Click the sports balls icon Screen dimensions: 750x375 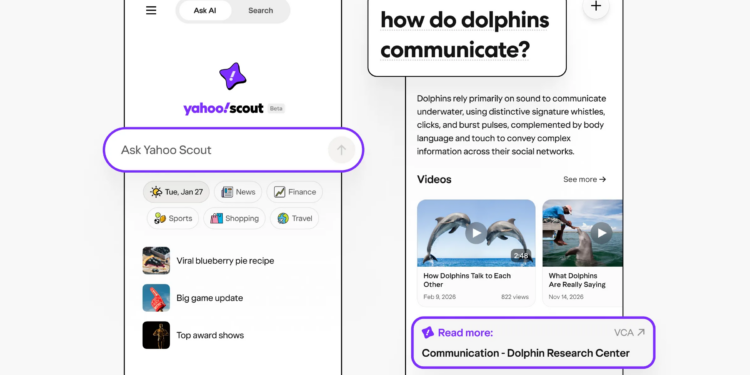(160, 219)
